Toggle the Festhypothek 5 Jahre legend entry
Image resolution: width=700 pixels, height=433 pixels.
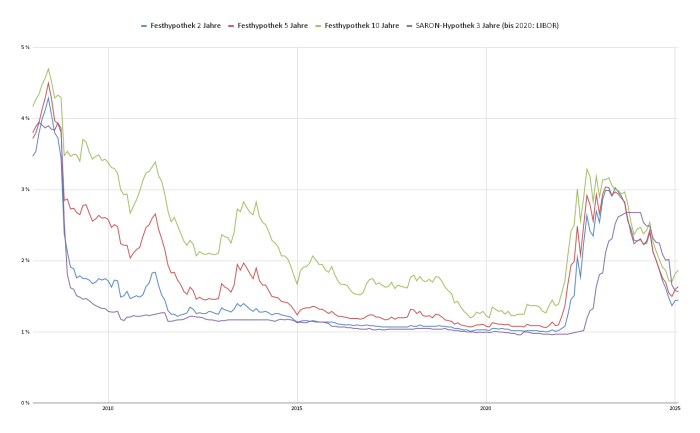(x=268, y=26)
